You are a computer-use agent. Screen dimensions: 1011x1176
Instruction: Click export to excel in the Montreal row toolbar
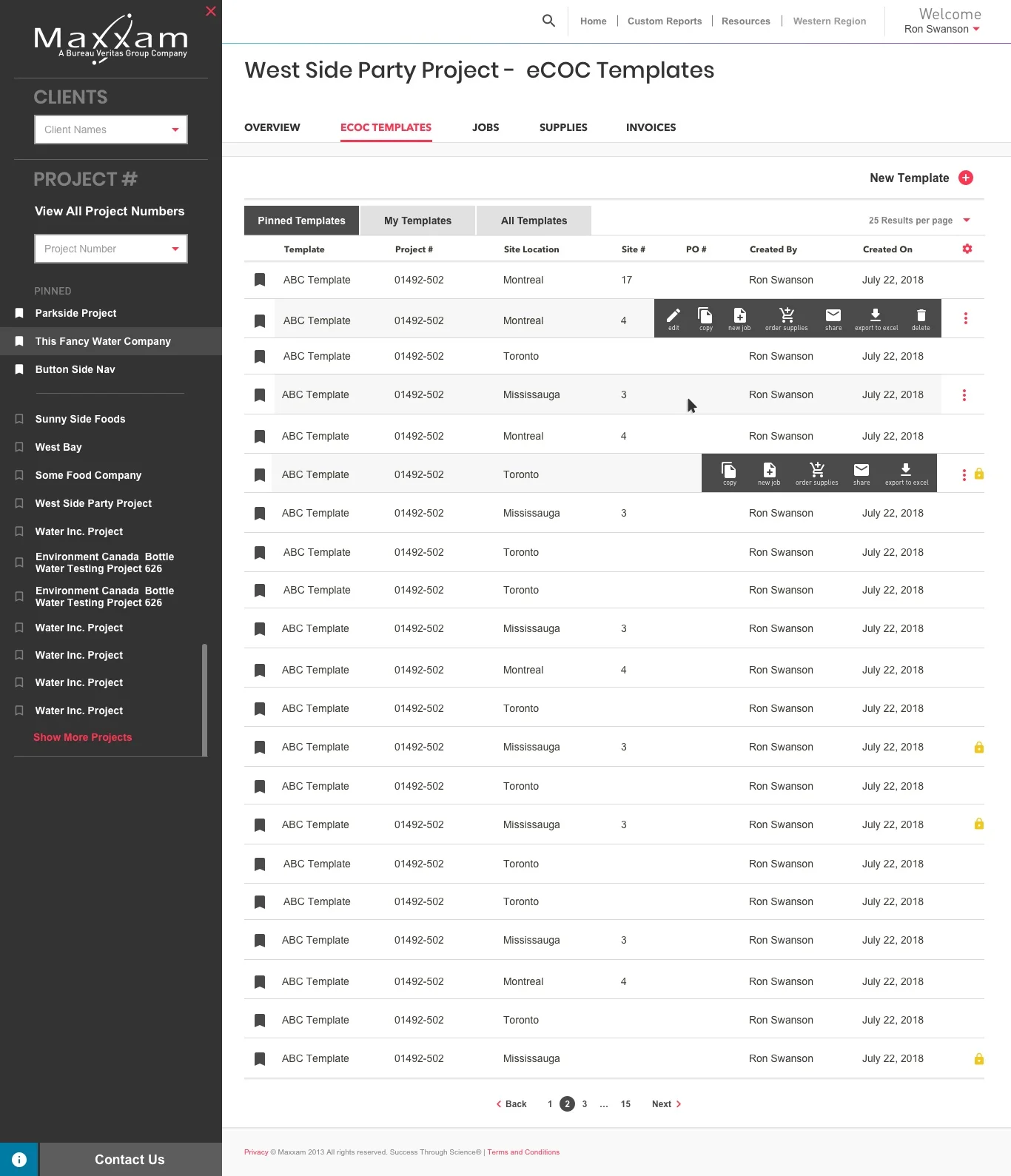(x=876, y=318)
